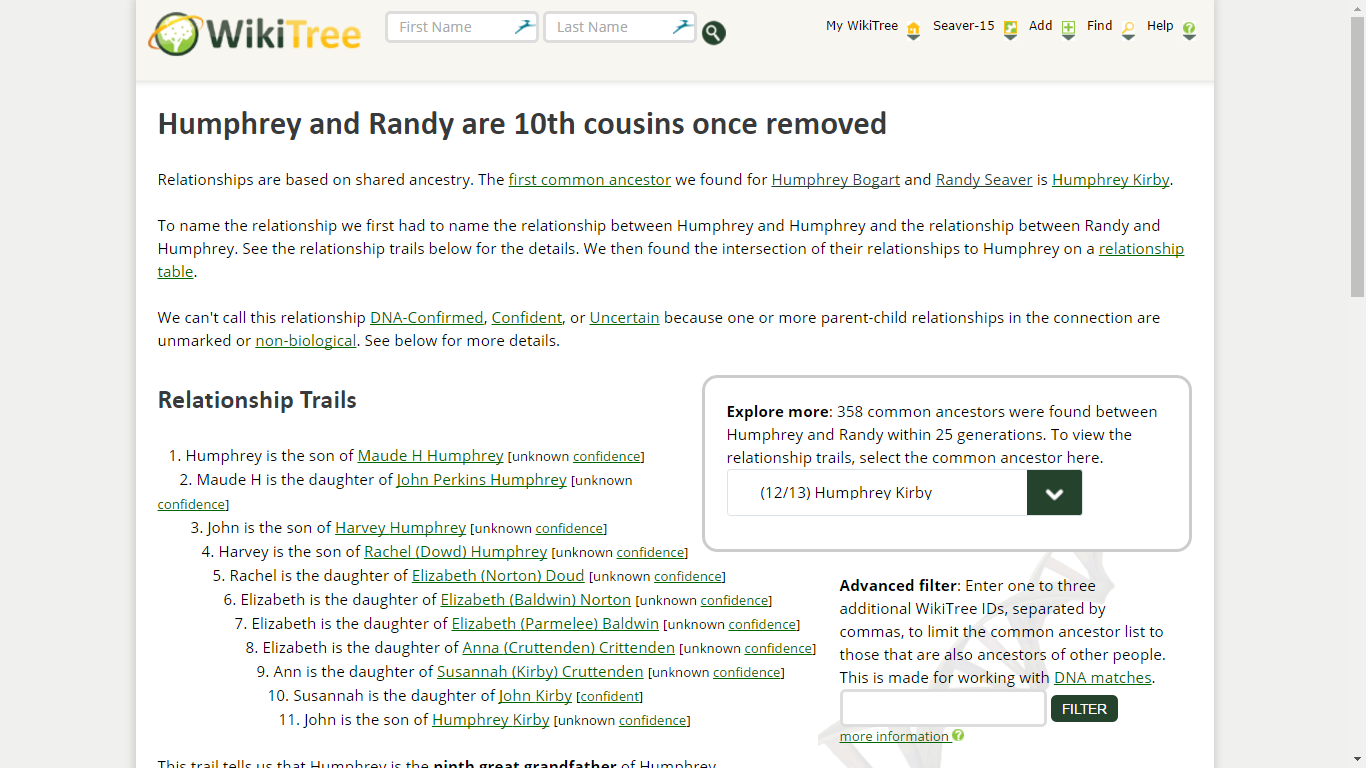Click the page vertical scrollbar thumb
This screenshot has height=768, width=1366.
(x=1357, y=157)
